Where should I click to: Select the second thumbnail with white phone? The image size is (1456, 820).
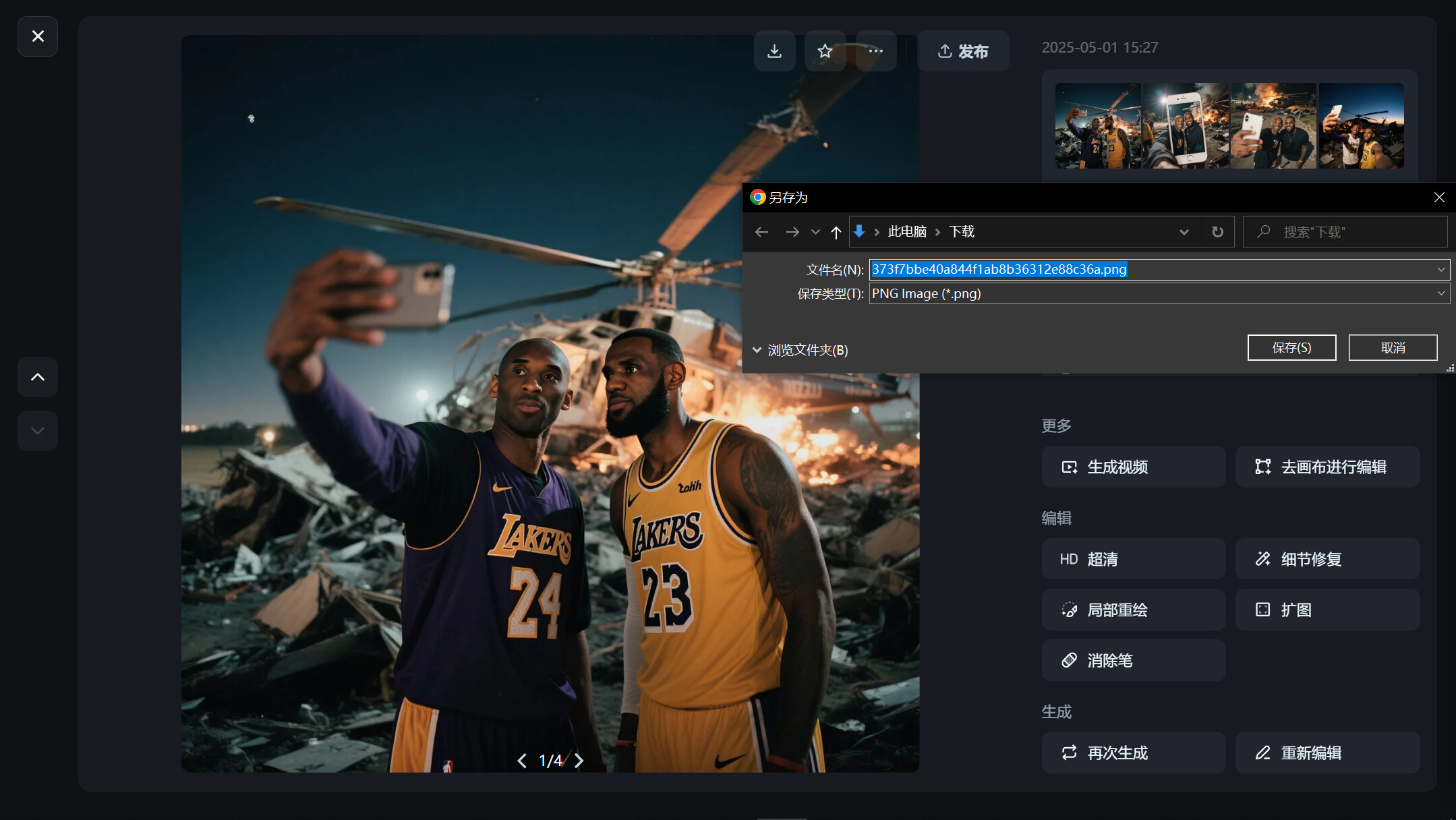point(1186,126)
